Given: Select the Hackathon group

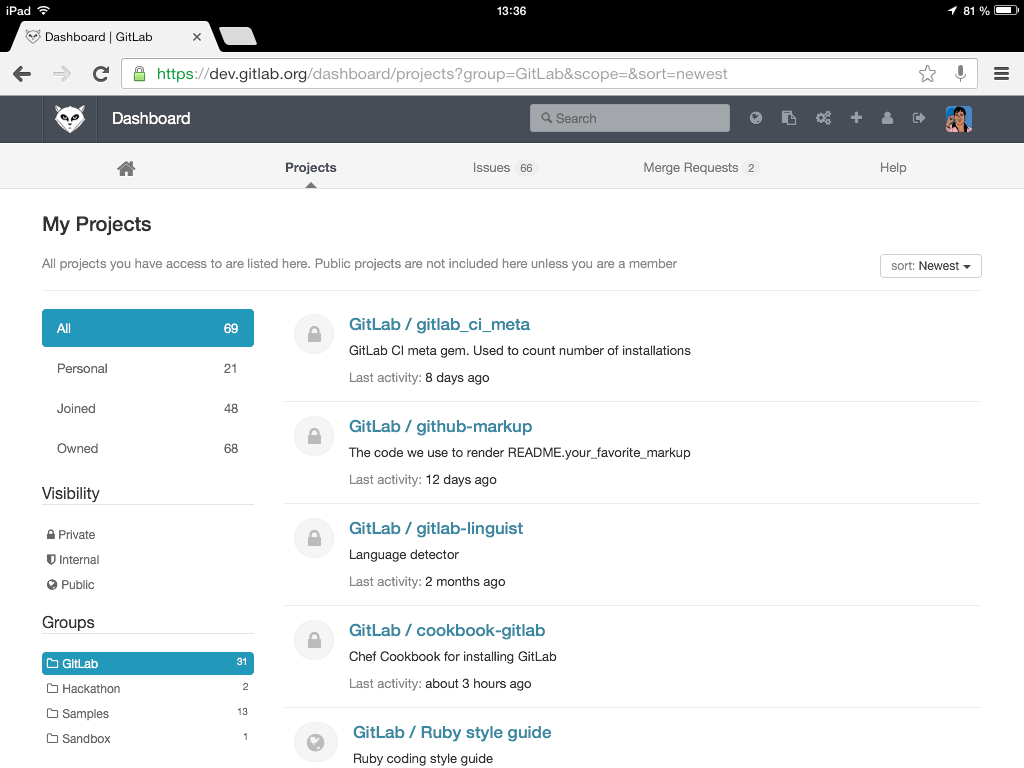Looking at the screenshot, I should 91,688.
